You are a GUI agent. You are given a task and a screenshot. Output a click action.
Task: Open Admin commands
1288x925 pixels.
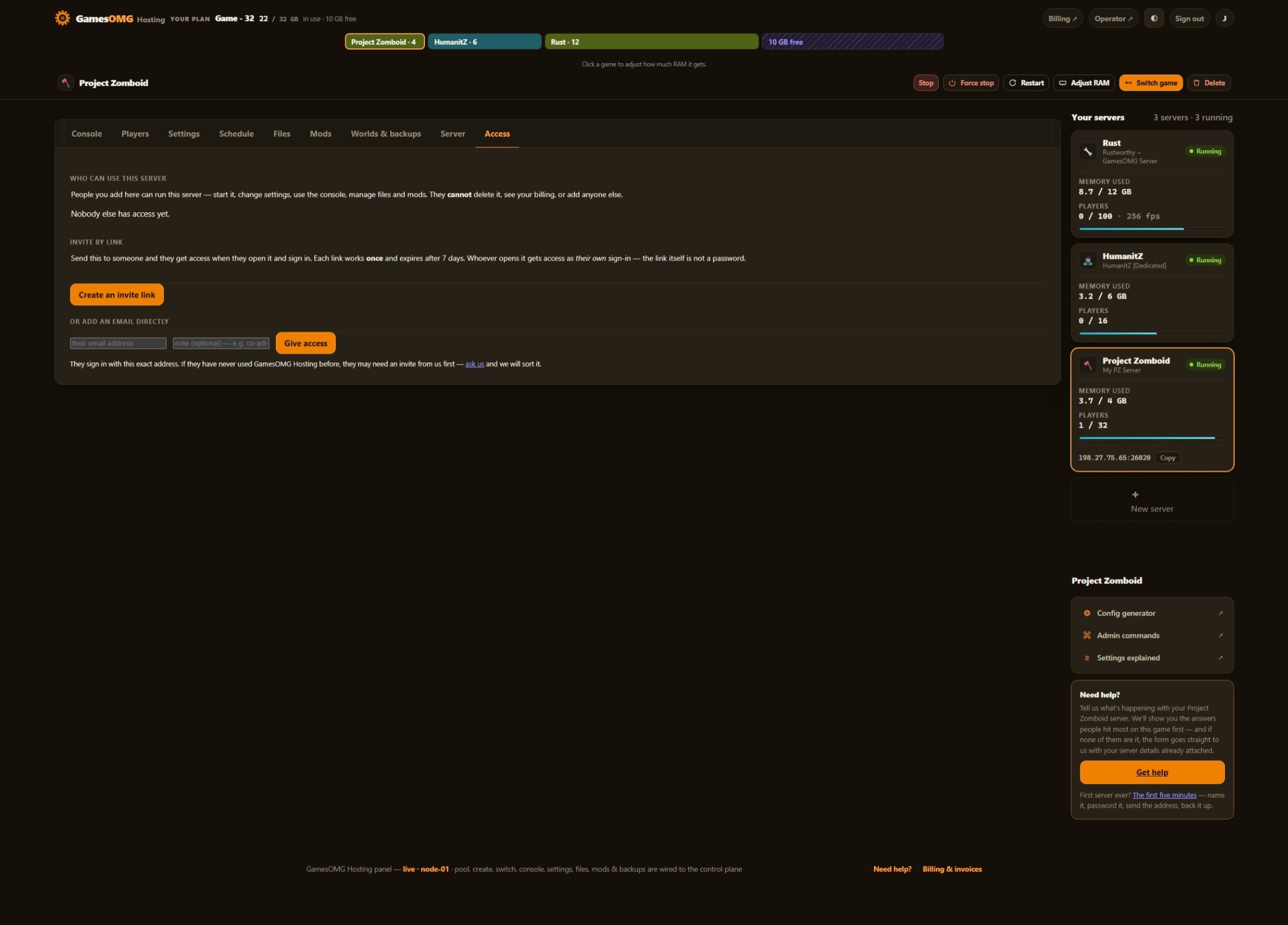1152,635
